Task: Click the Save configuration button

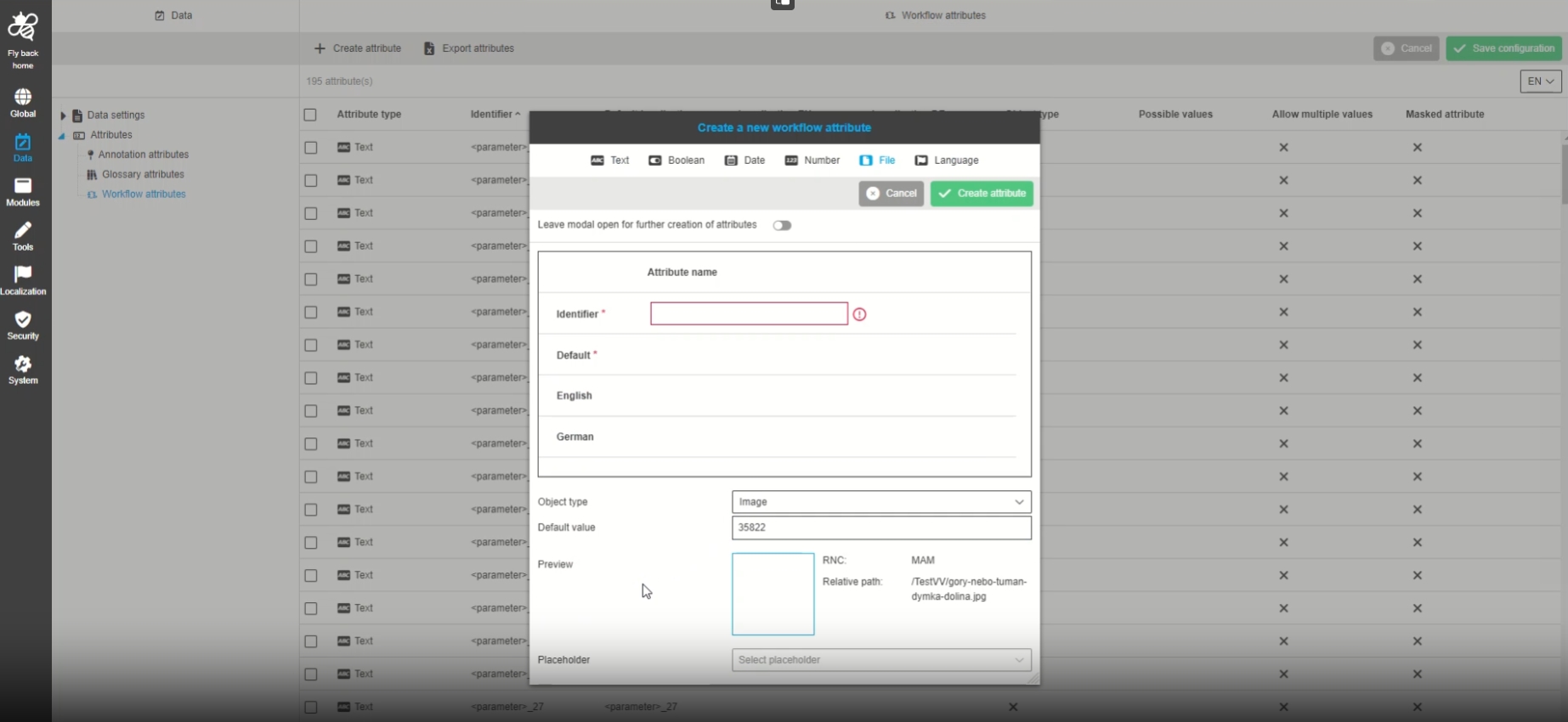Action: point(1504,48)
